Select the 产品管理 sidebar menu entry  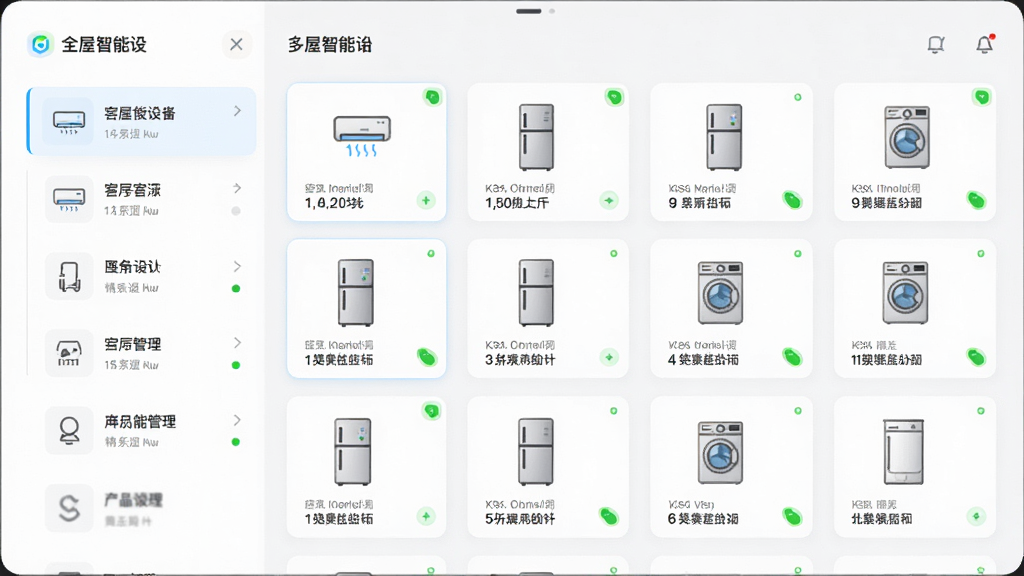142,507
